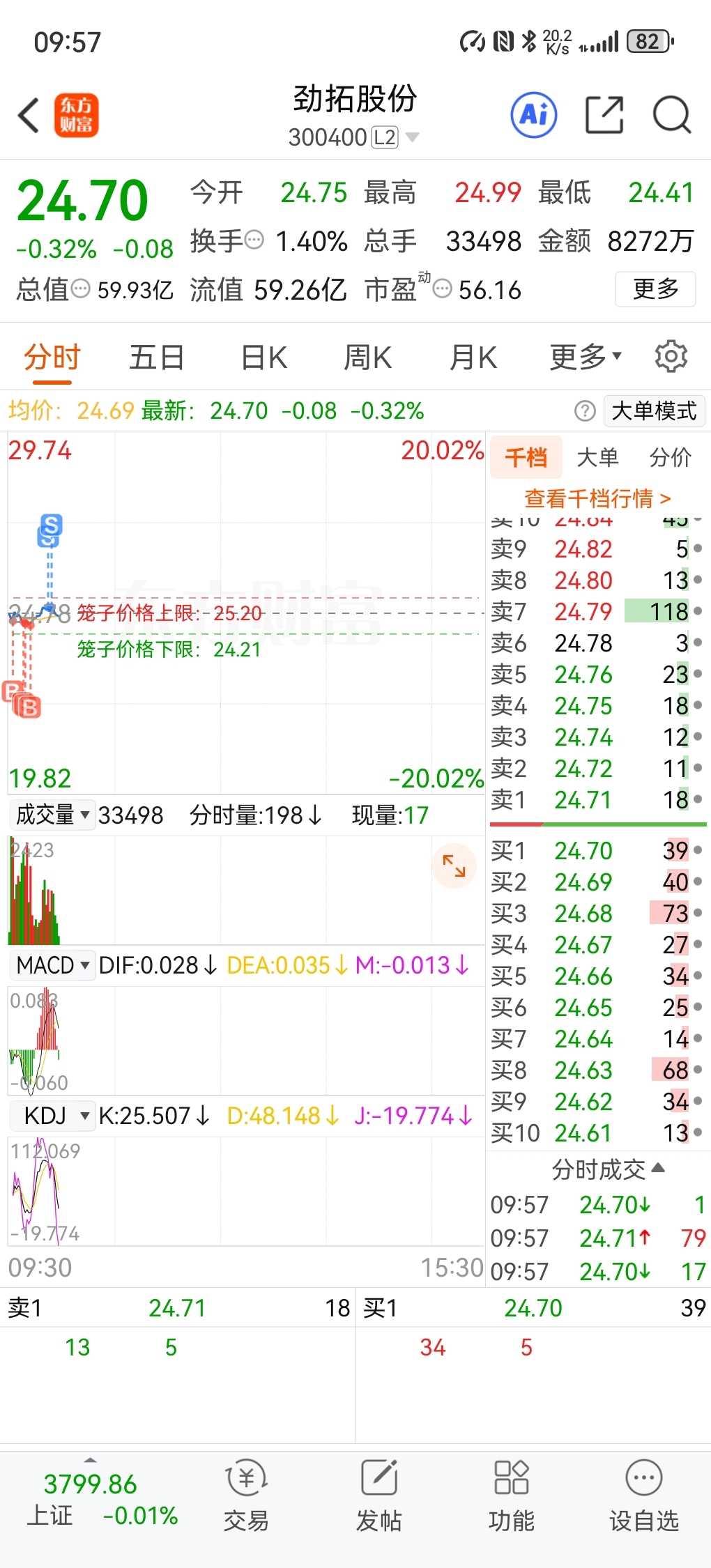Viewport: 711px width, 1568px height.
Task: Open the KDJ indicator dropdown
Action: tap(53, 1116)
